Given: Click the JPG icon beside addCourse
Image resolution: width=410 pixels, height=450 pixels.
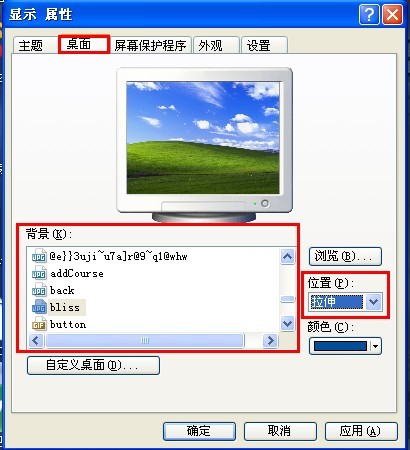Looking at the screenshot, I should 39,273.
